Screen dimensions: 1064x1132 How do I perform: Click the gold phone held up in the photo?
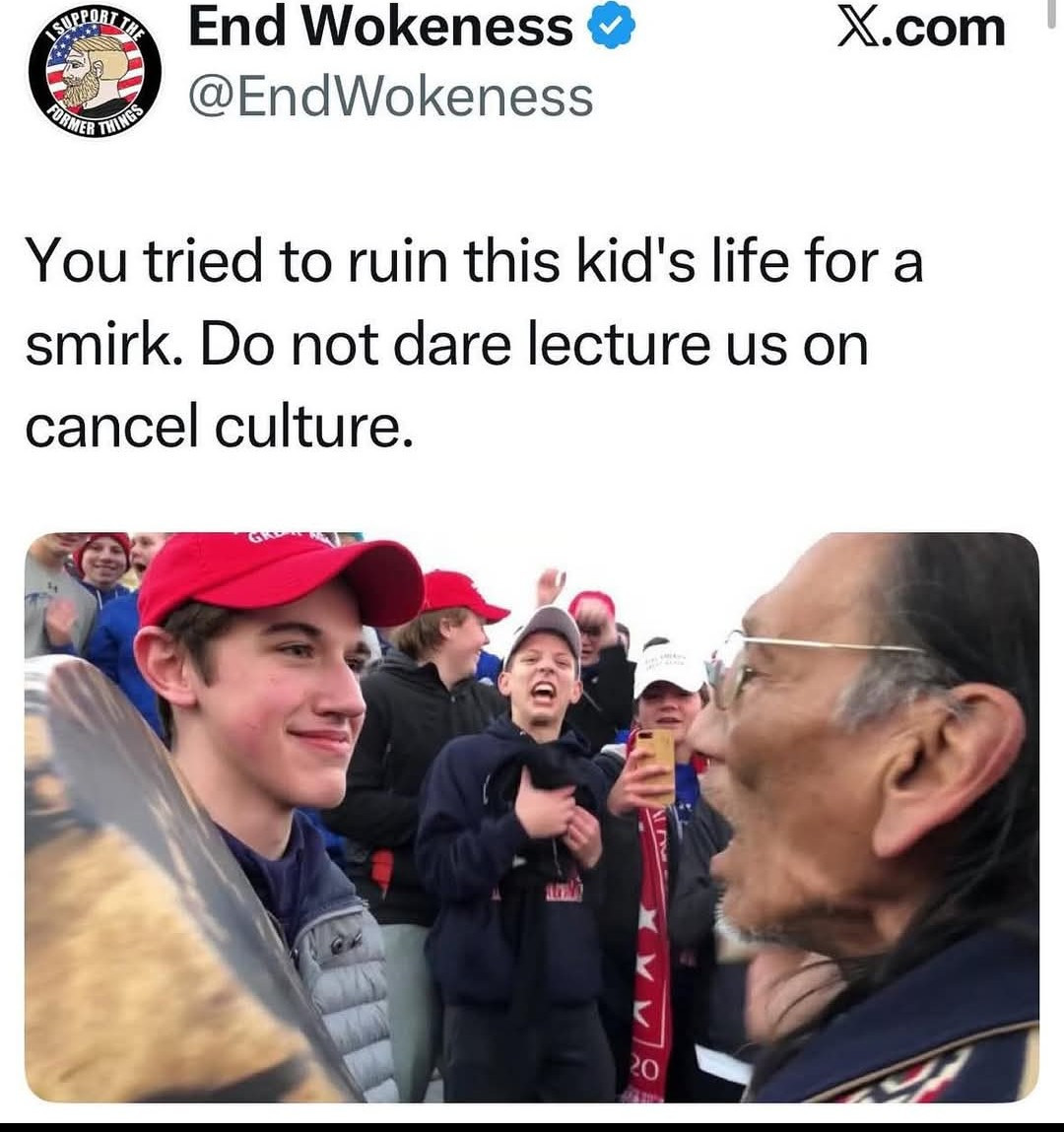[655, 766]
